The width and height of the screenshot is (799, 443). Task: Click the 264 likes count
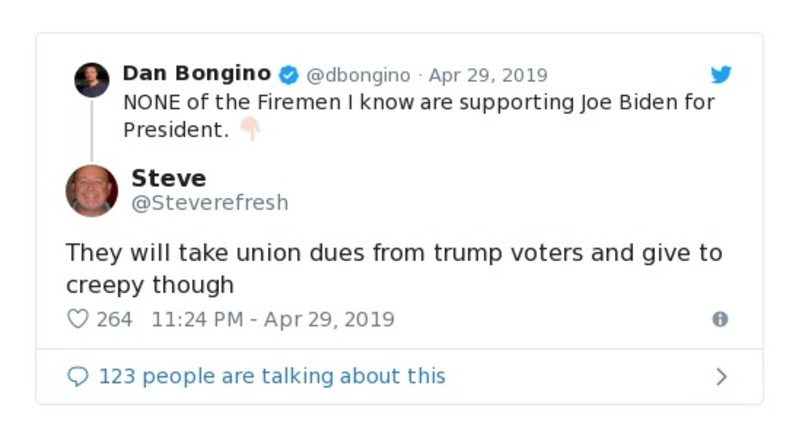114,319
